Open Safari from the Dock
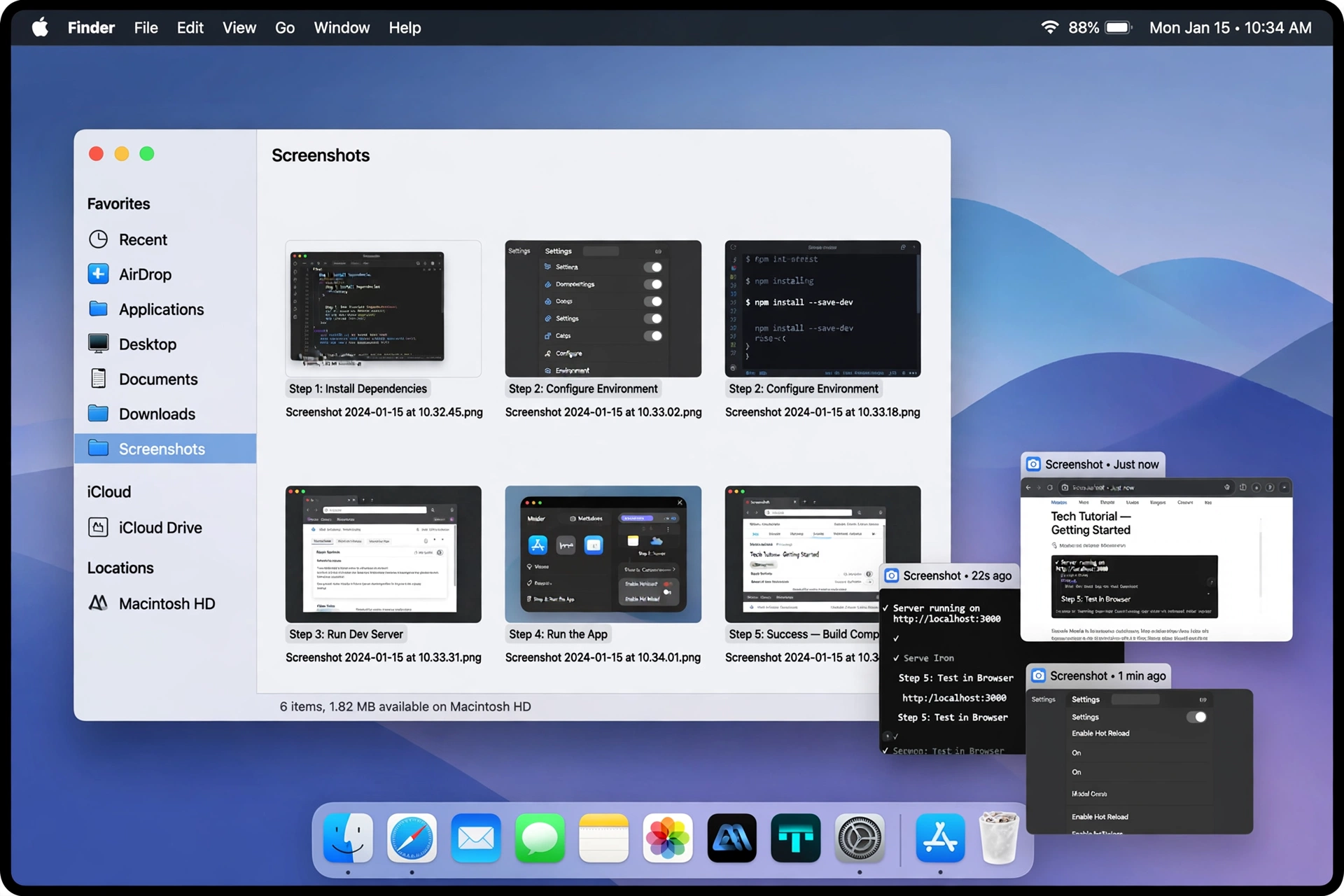1344x896 pixels. (x=412, y=838)
